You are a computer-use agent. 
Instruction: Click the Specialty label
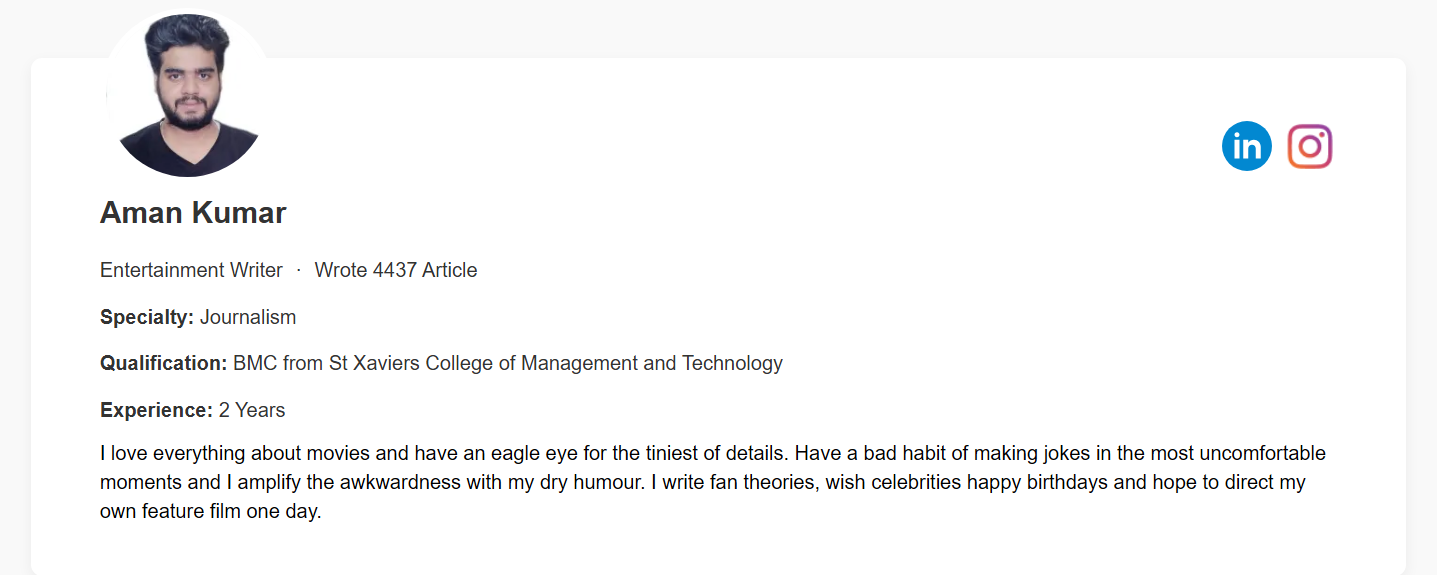146,317
